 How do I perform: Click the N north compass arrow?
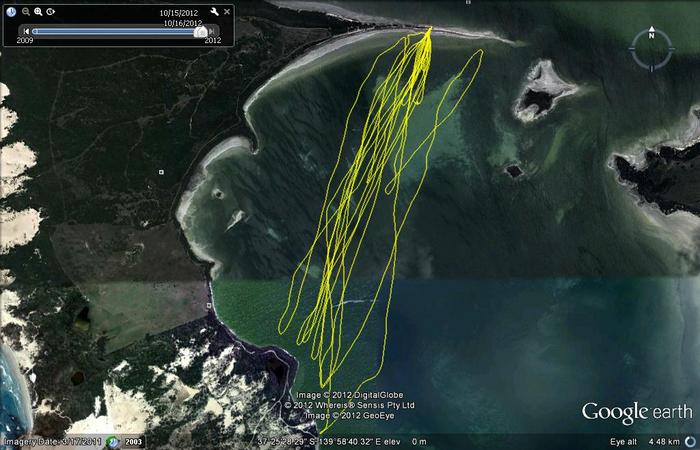pyautogui.click(x=651, y=35)
